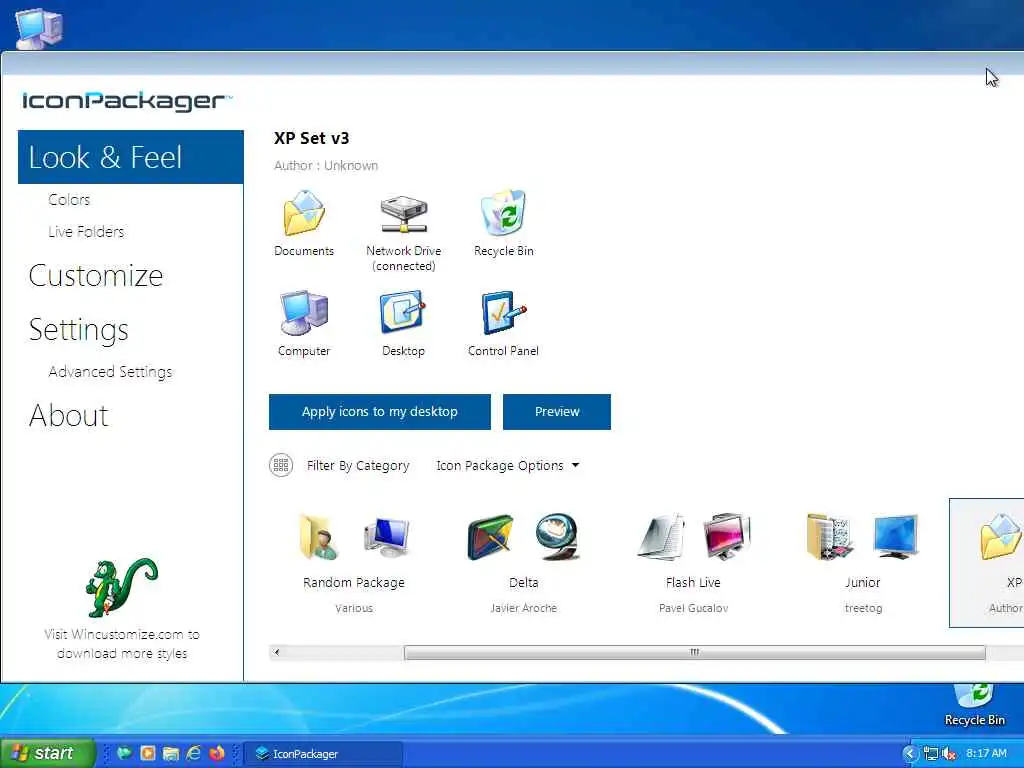The image size is (1024, 768).
Task: Click the scrollbar left arrow
Action: pyautogui.click(x=277, y=652)
